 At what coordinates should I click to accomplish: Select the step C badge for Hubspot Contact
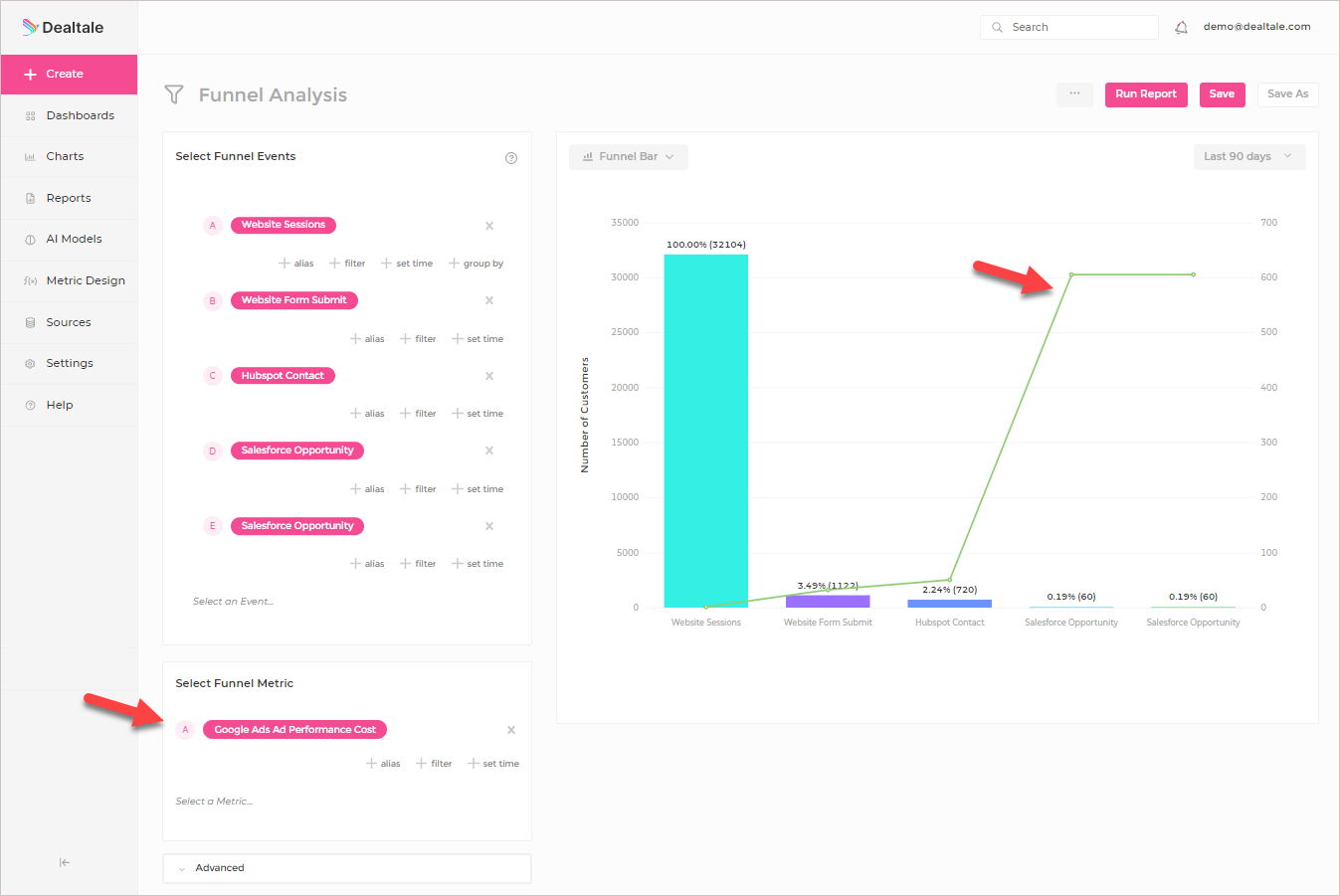(x=212, y=376)
